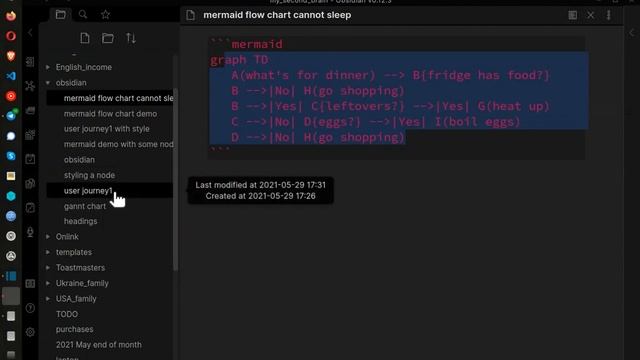This screenshot has height=360, width=640.
Task: Open the calendar daily note ribbon icon
Action: tap(30, 159)
